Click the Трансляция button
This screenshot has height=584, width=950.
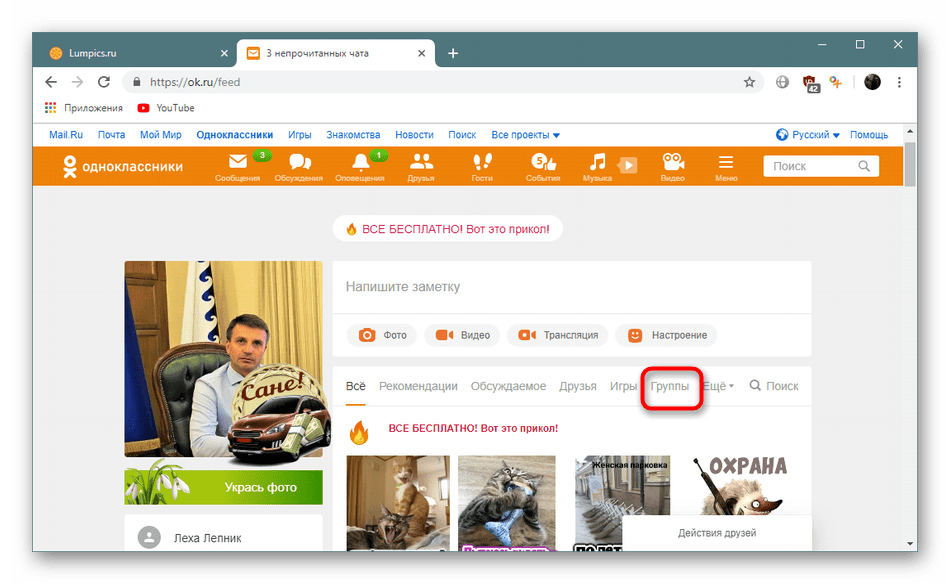click(557, 335)
